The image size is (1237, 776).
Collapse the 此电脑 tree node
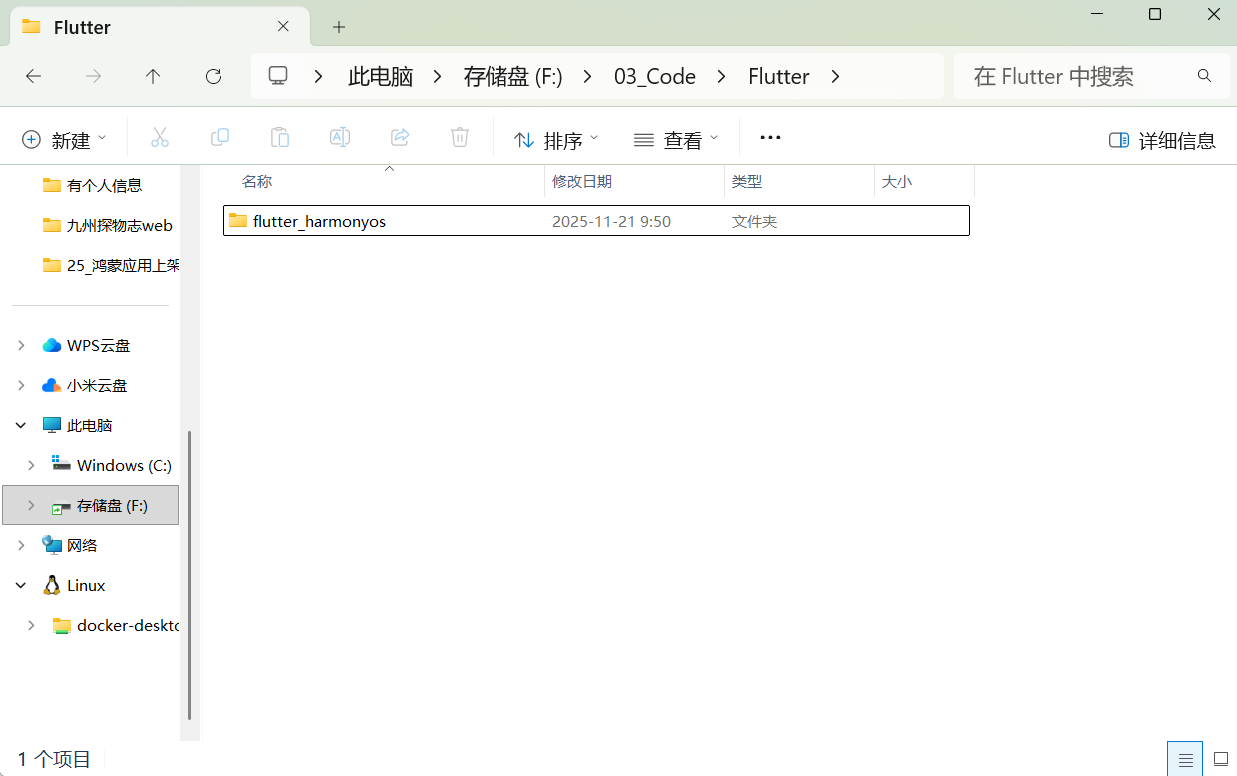click(22, 425)
